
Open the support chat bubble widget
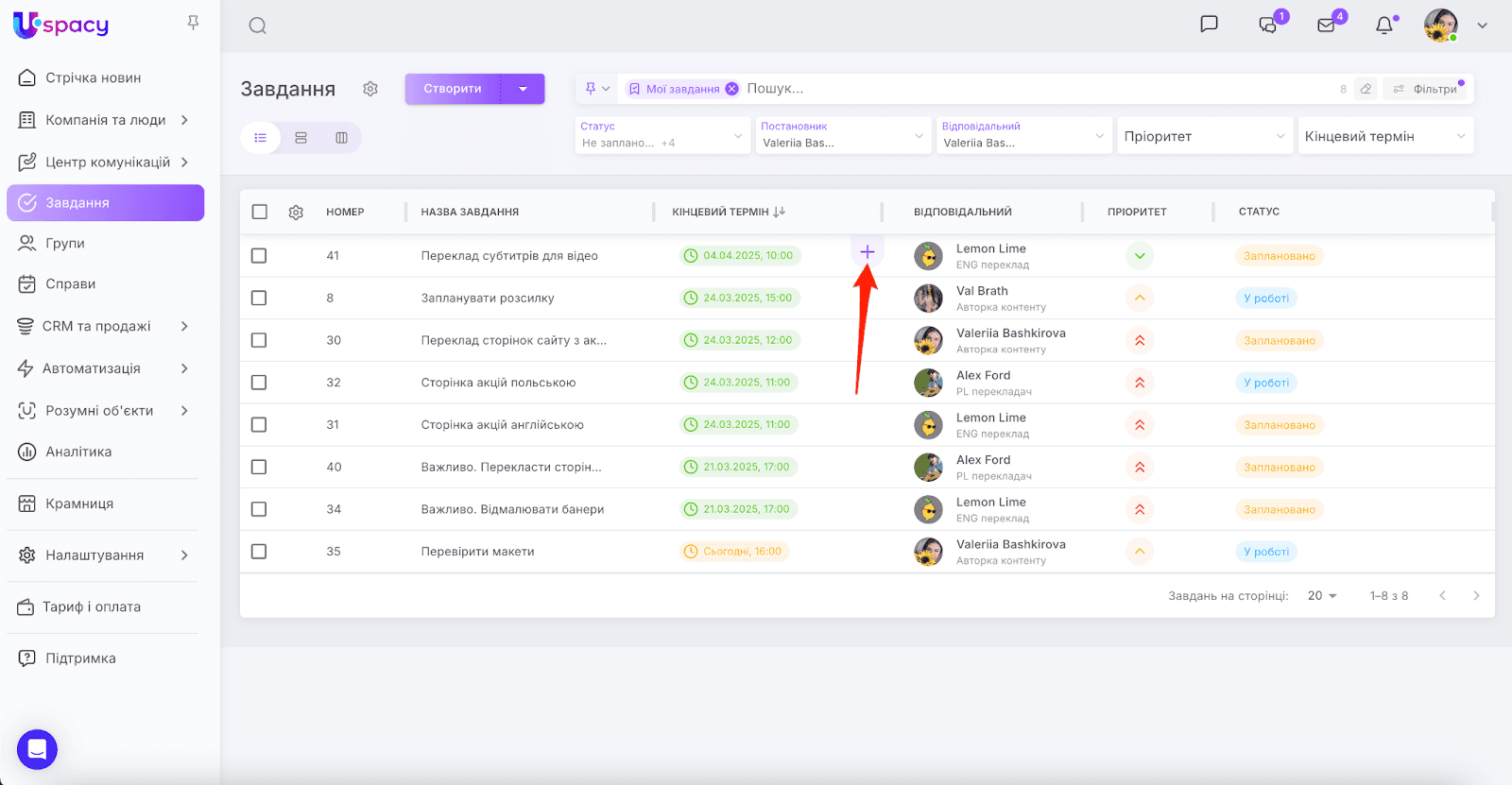click(37, 750)
